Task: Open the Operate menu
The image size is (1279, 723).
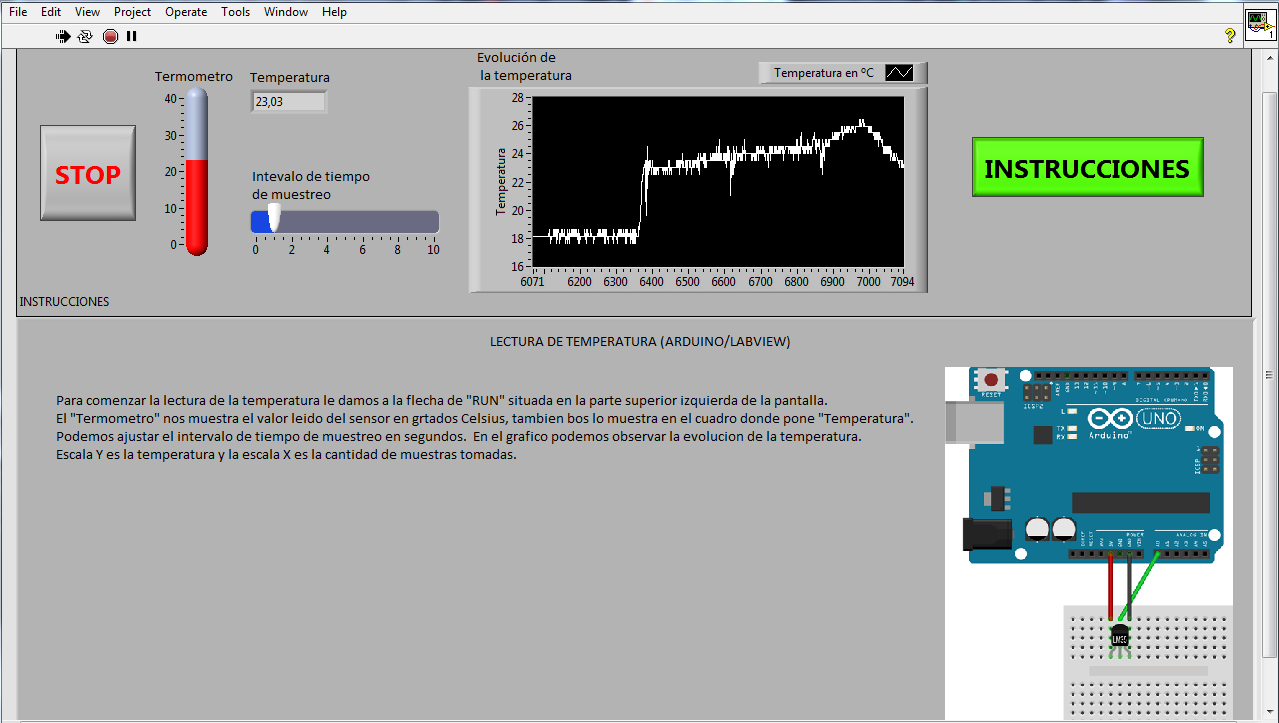Action: point(185,11)
